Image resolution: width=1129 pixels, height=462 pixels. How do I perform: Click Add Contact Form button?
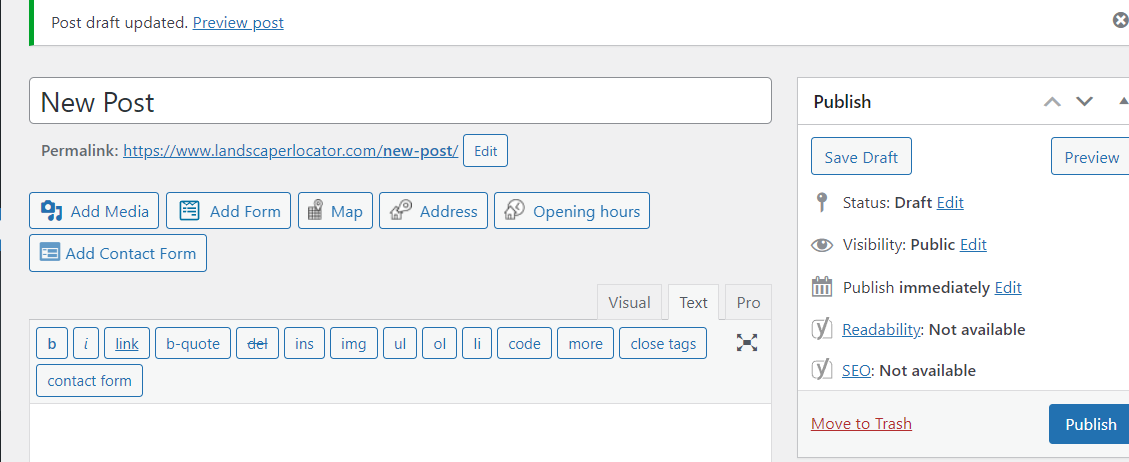118,253
